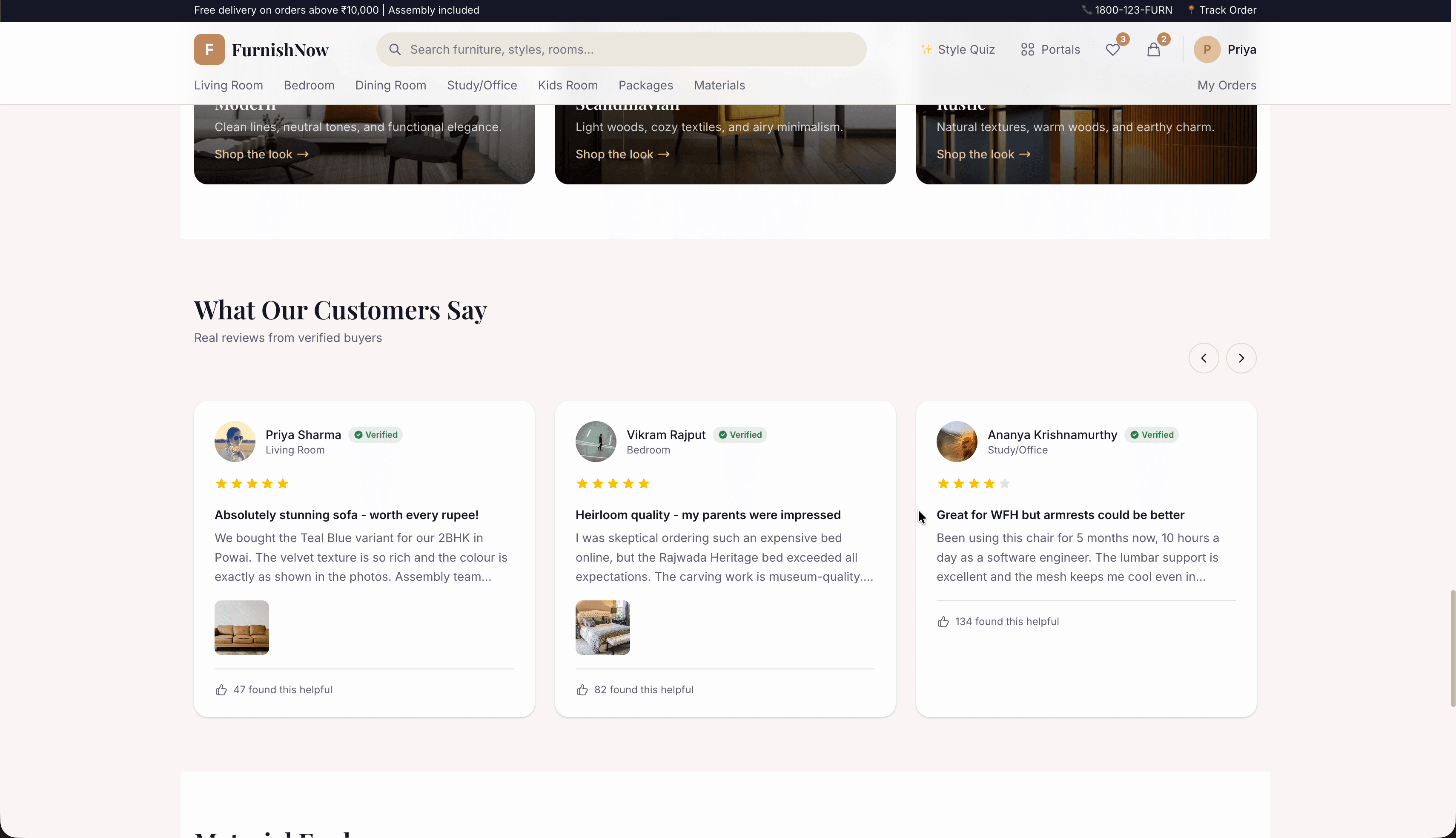
Task: Click the Track Order pin icon
Action: [x=1191, y=10]
